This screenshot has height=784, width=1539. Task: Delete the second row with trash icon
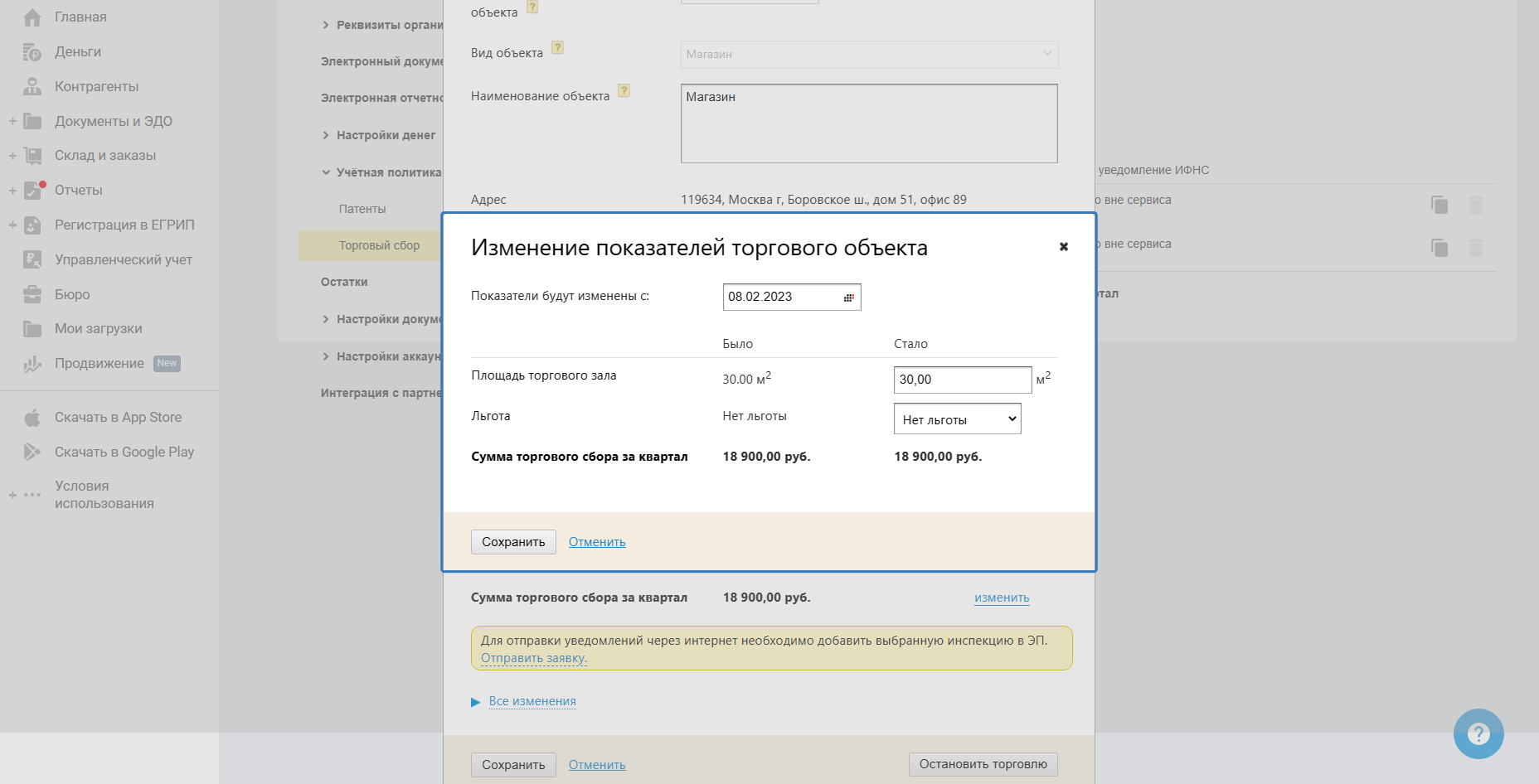[x=1475, y=248]
